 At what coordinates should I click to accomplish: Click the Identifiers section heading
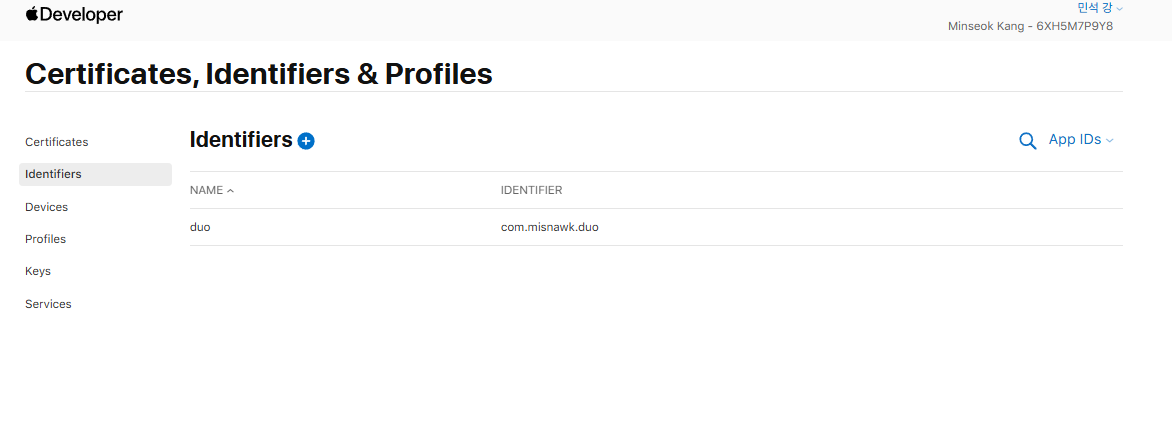(241, 140)
